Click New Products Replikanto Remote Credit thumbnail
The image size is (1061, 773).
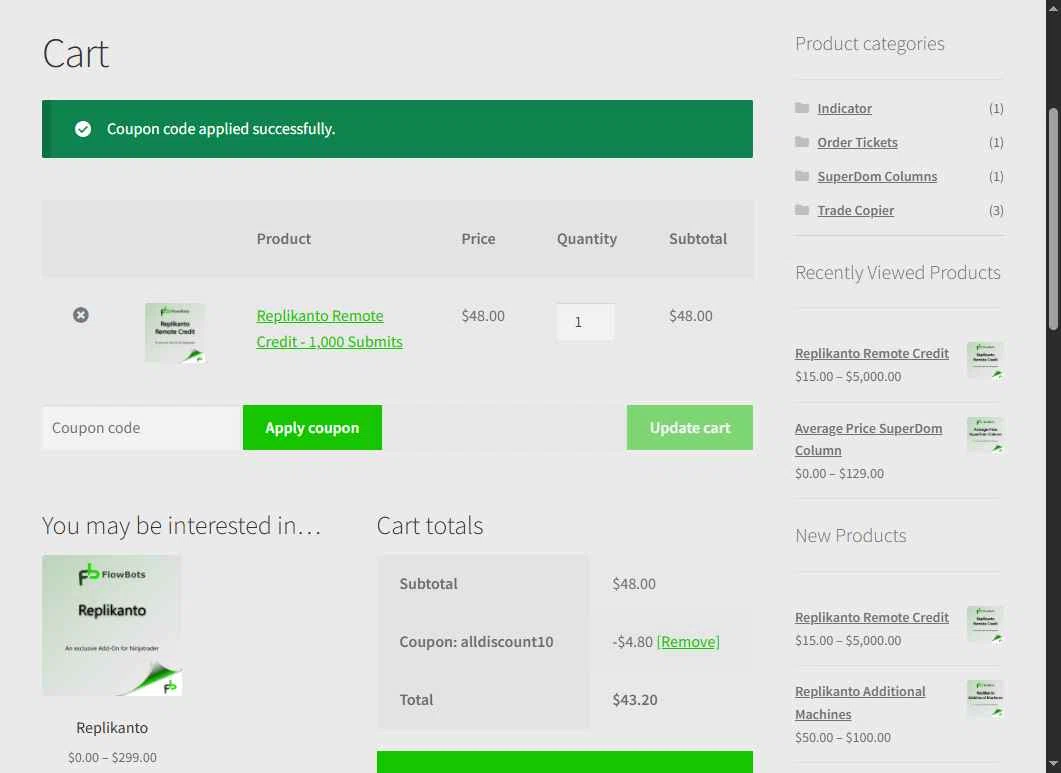pyautogui.click(x=985, y=624)
